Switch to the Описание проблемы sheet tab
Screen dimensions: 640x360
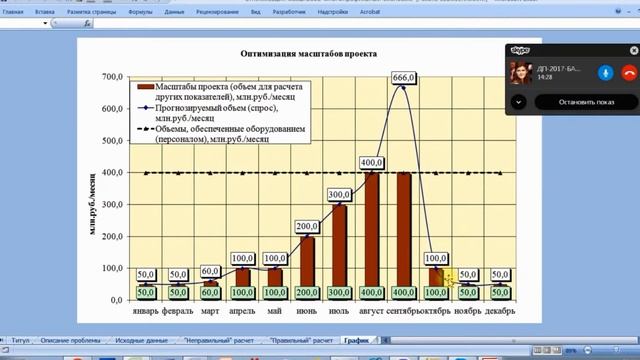pyautogui.click(x=70, y=340)
